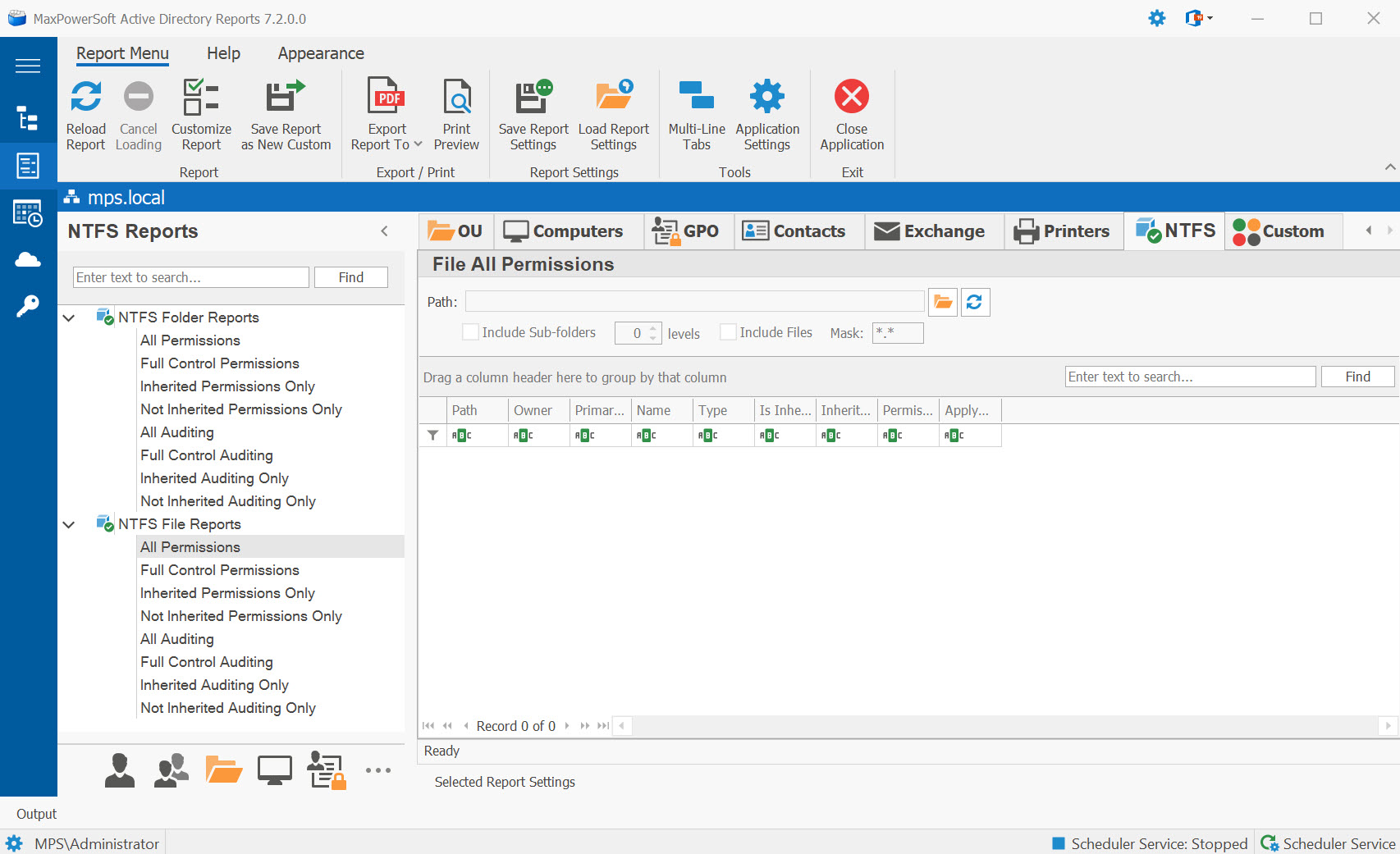The width and height of the screenshot is (1400, 854).
Task: Click the Close Application red icon
Action: (x=851, y=98)
